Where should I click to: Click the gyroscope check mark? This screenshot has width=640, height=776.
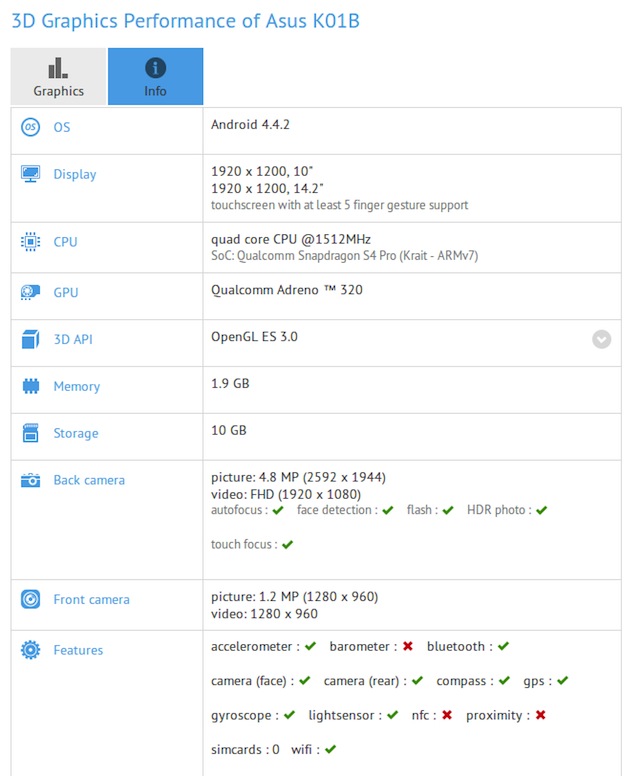tap(290, 715)
